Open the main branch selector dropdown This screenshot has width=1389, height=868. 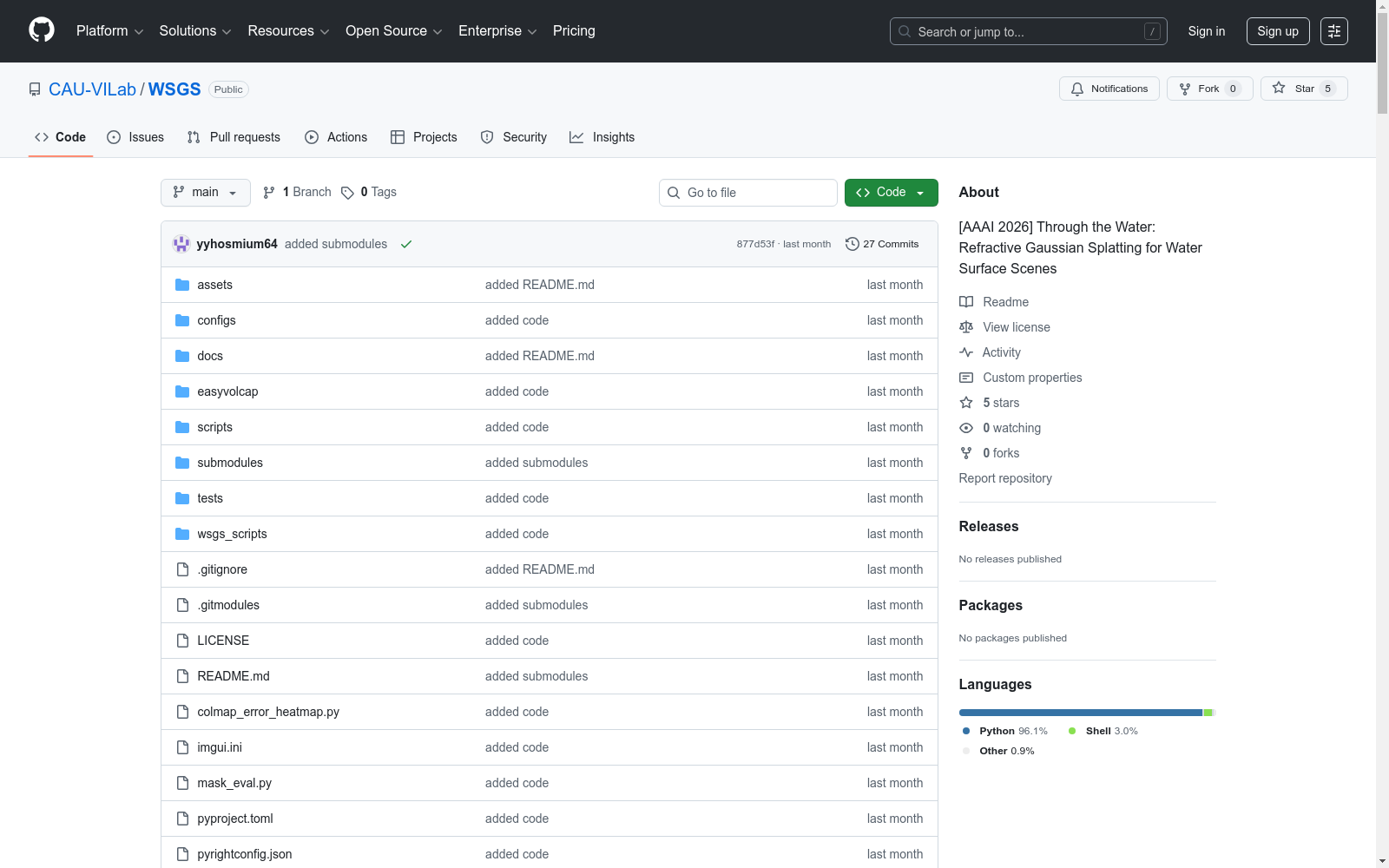point(206,193)
